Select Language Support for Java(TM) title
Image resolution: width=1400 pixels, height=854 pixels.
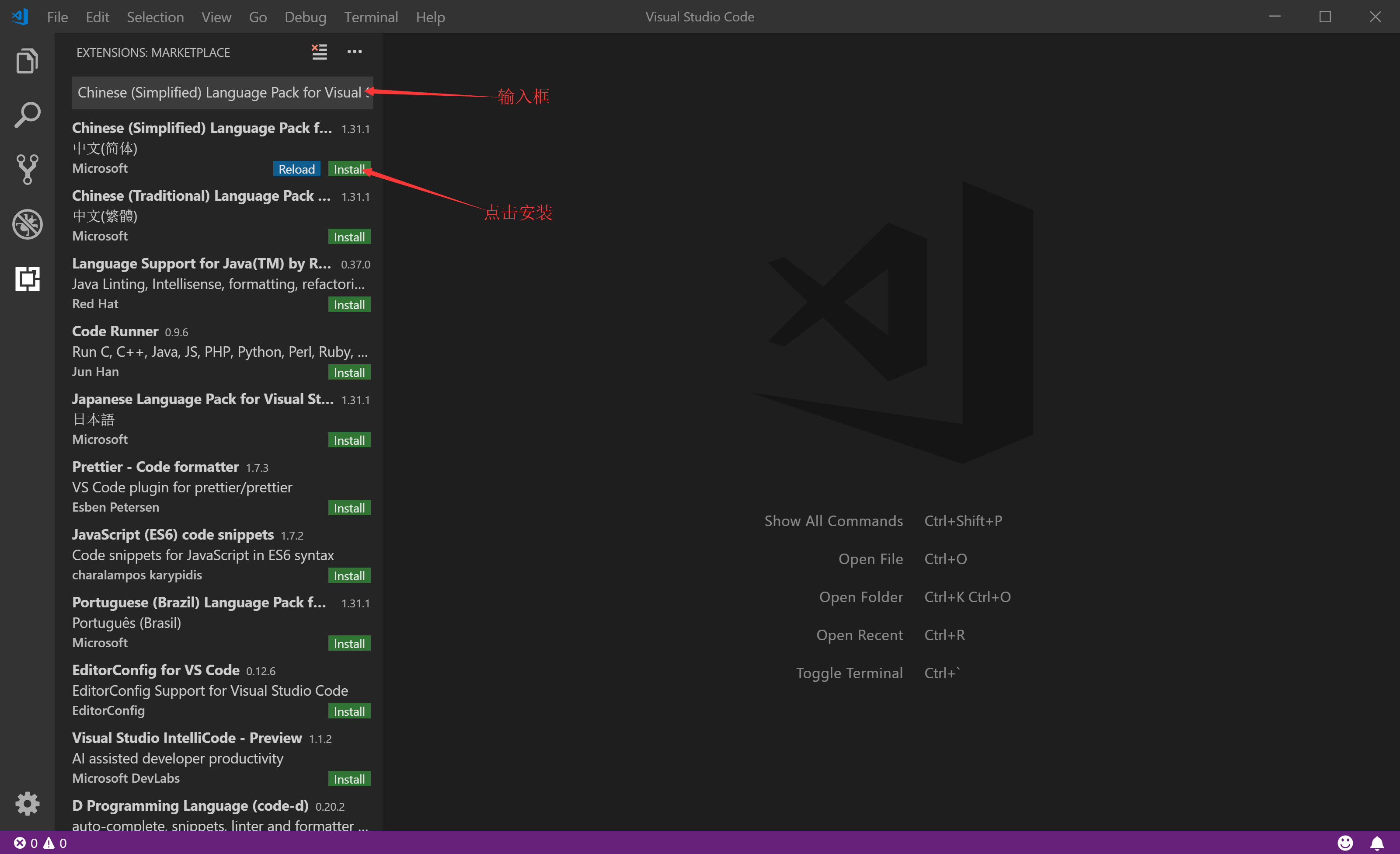click(x=201, y=263)
